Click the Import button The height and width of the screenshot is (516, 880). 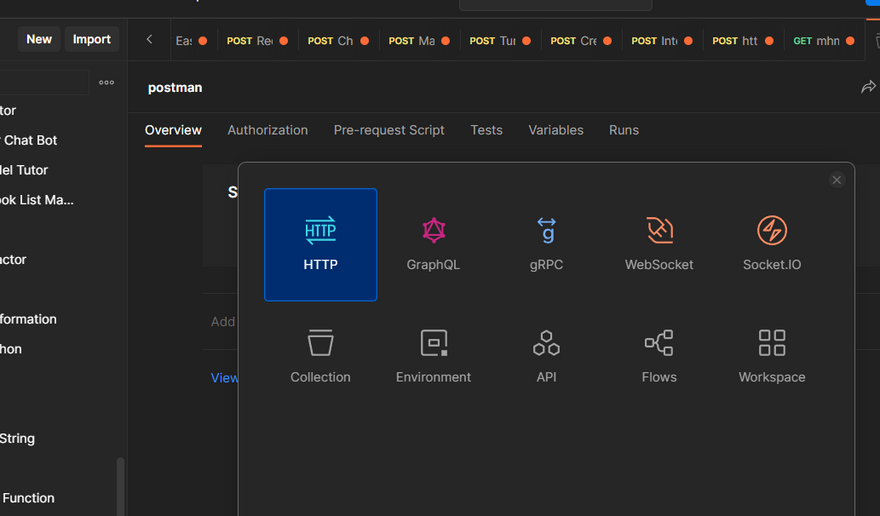(92, 39)
